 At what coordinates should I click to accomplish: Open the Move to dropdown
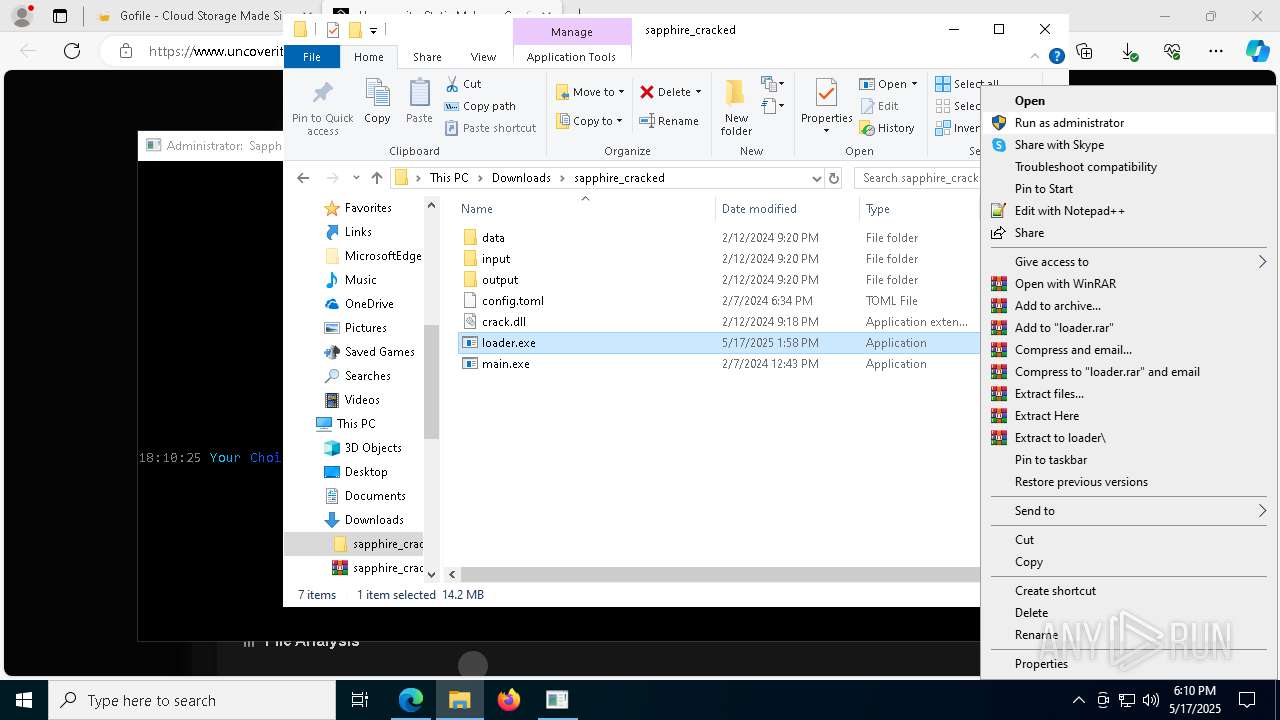590,92
